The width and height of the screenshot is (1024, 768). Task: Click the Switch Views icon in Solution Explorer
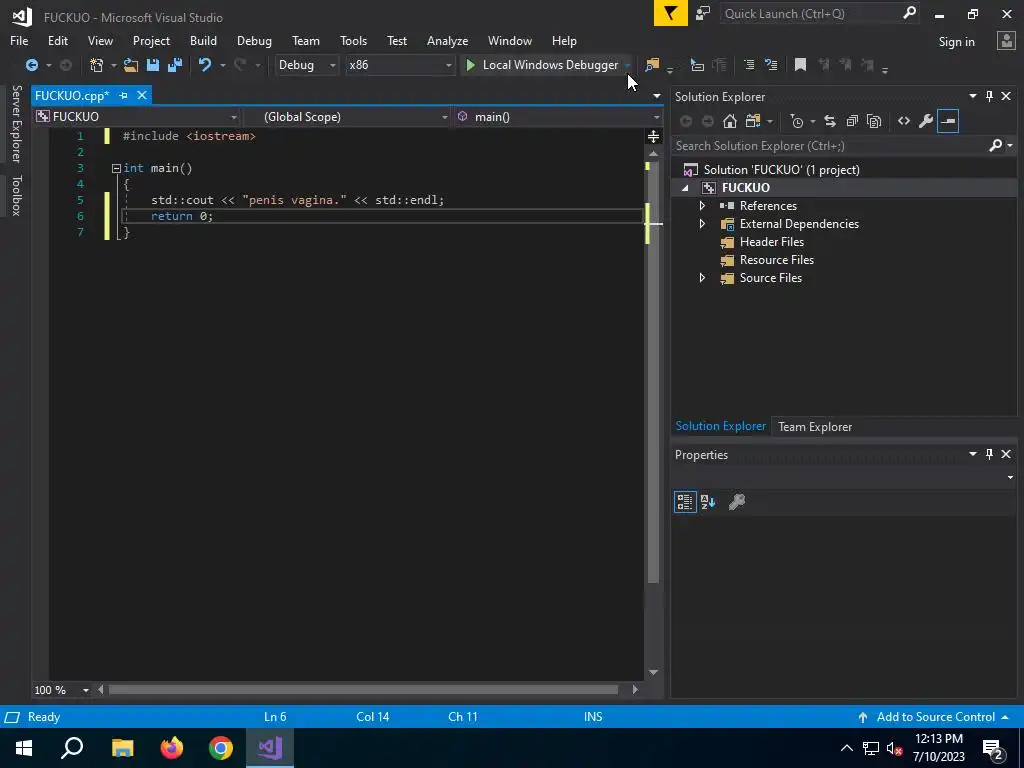tap(753, 121)
